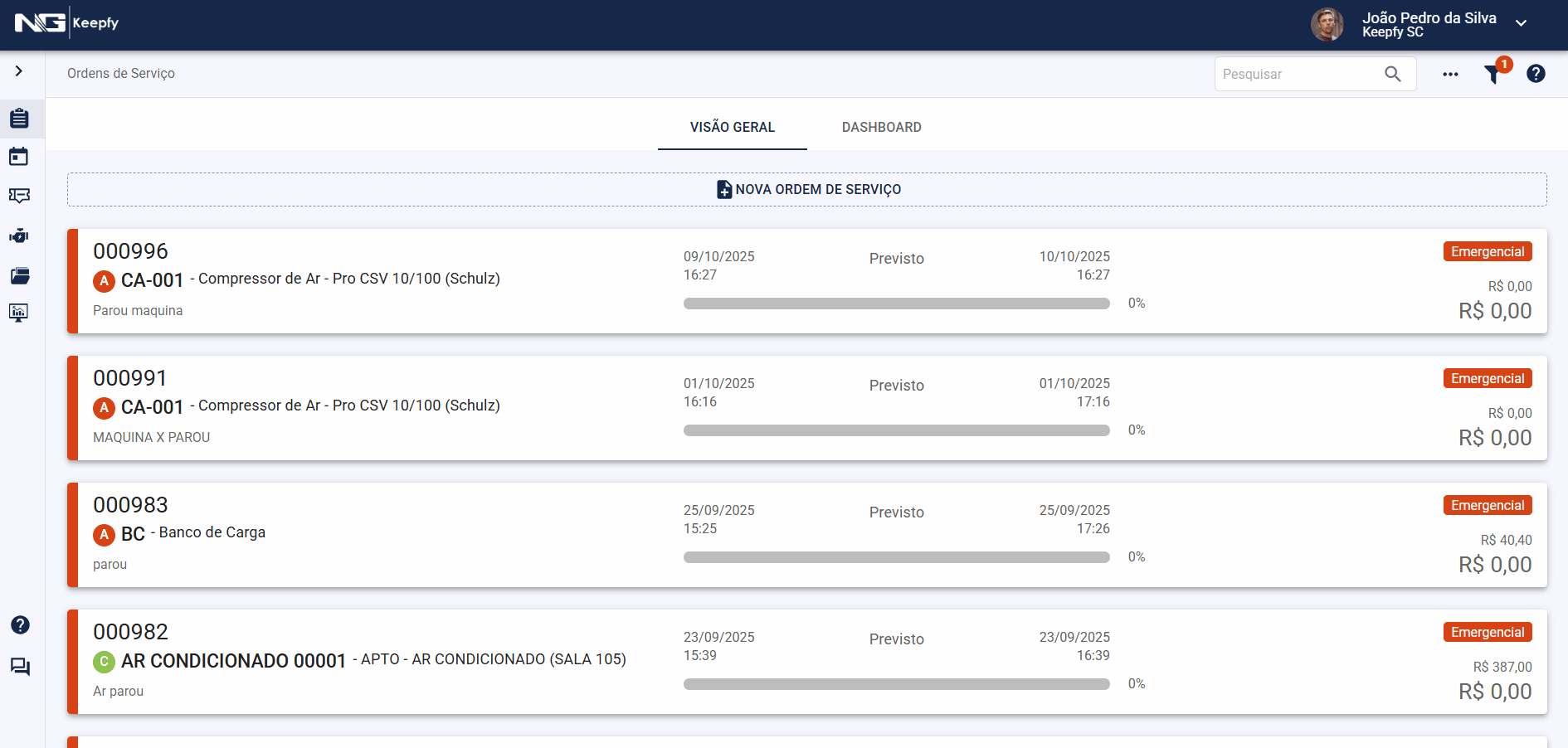Click the Emergencial tag on order 000982
1568x748 pixels.
click(x=1487, y=632)
